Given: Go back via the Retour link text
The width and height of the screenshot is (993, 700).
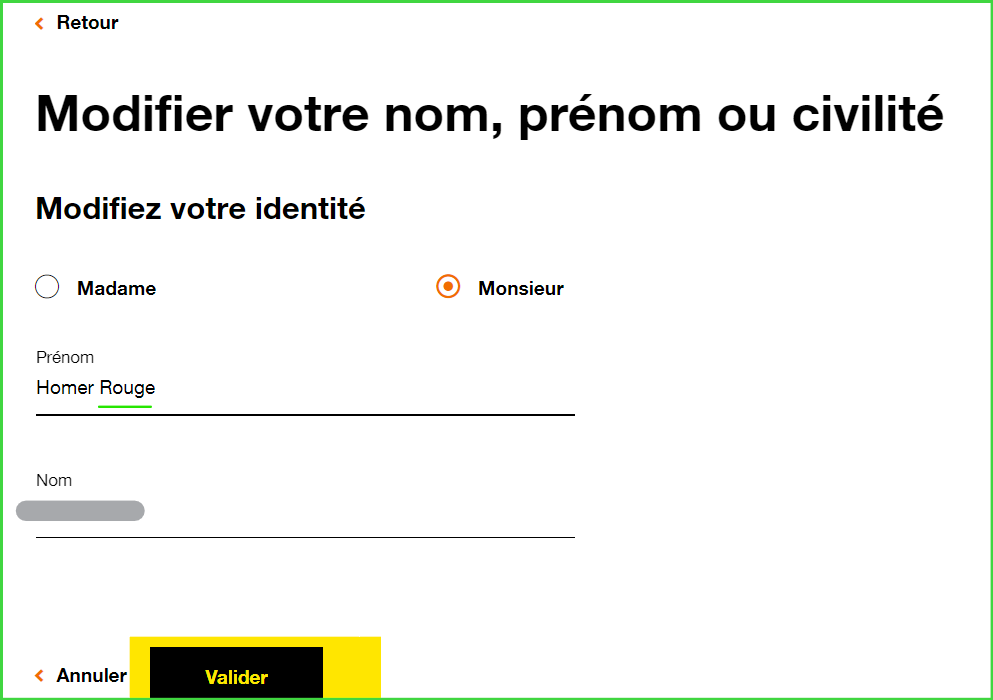Looking at the screenshot, I should pyautogui.click(x=87, y=23).
